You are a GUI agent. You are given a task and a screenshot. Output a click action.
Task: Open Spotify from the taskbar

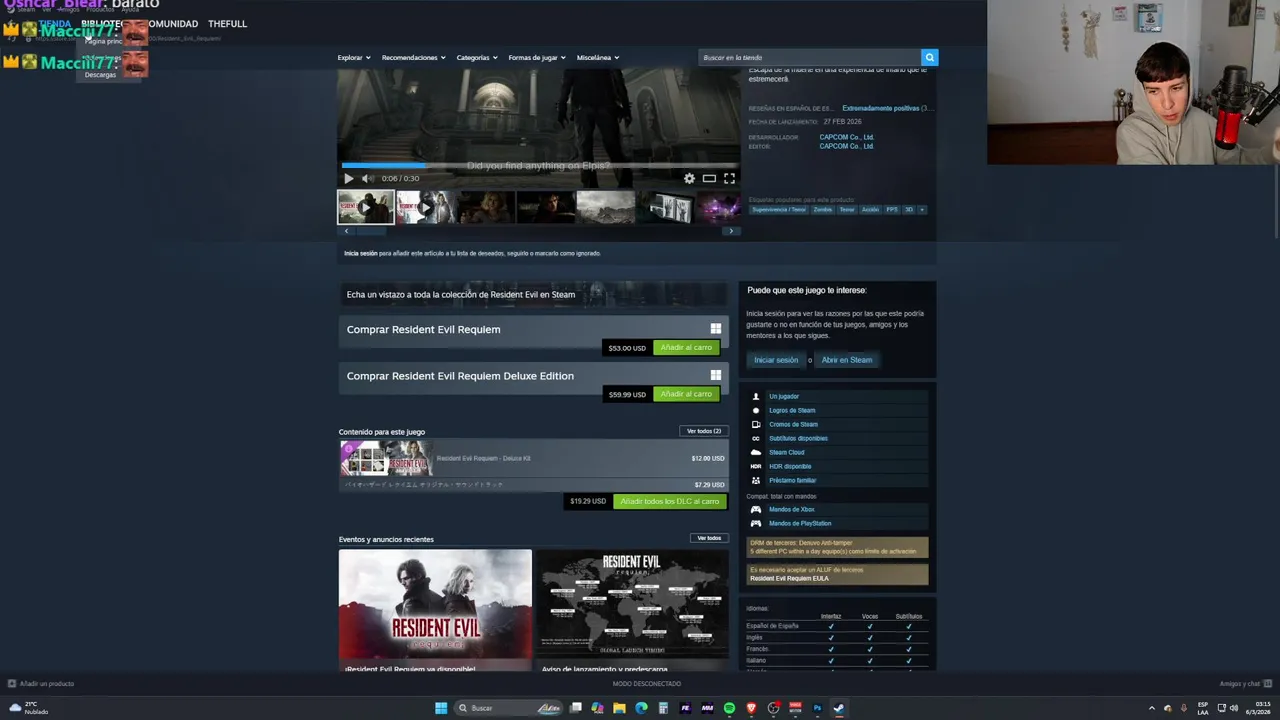[729, 708]
